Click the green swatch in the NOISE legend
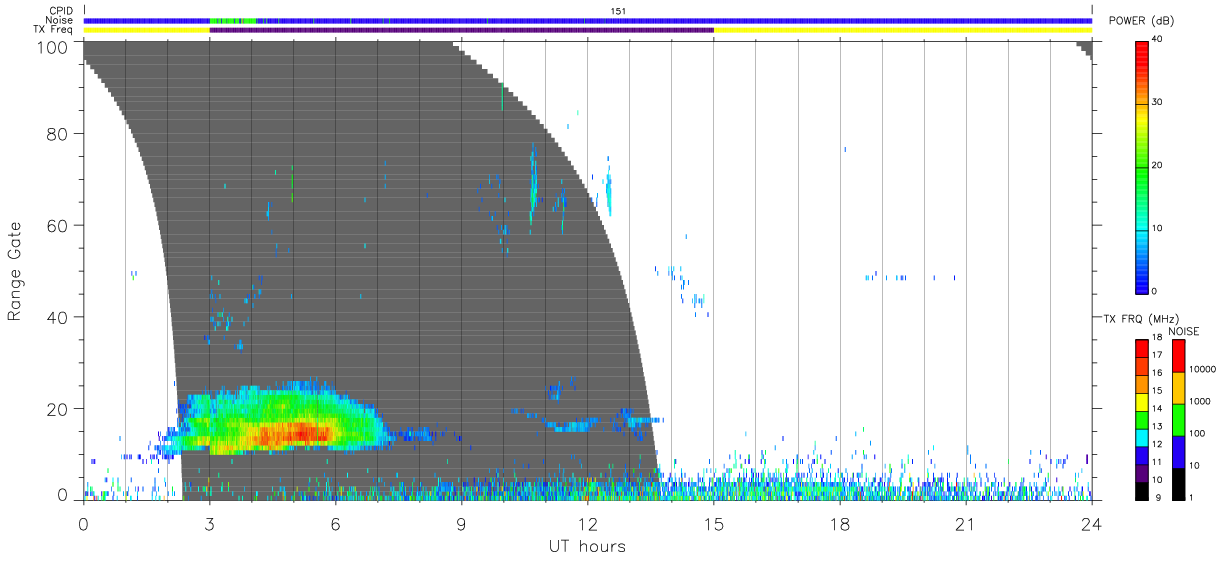 coord(1178,419)
